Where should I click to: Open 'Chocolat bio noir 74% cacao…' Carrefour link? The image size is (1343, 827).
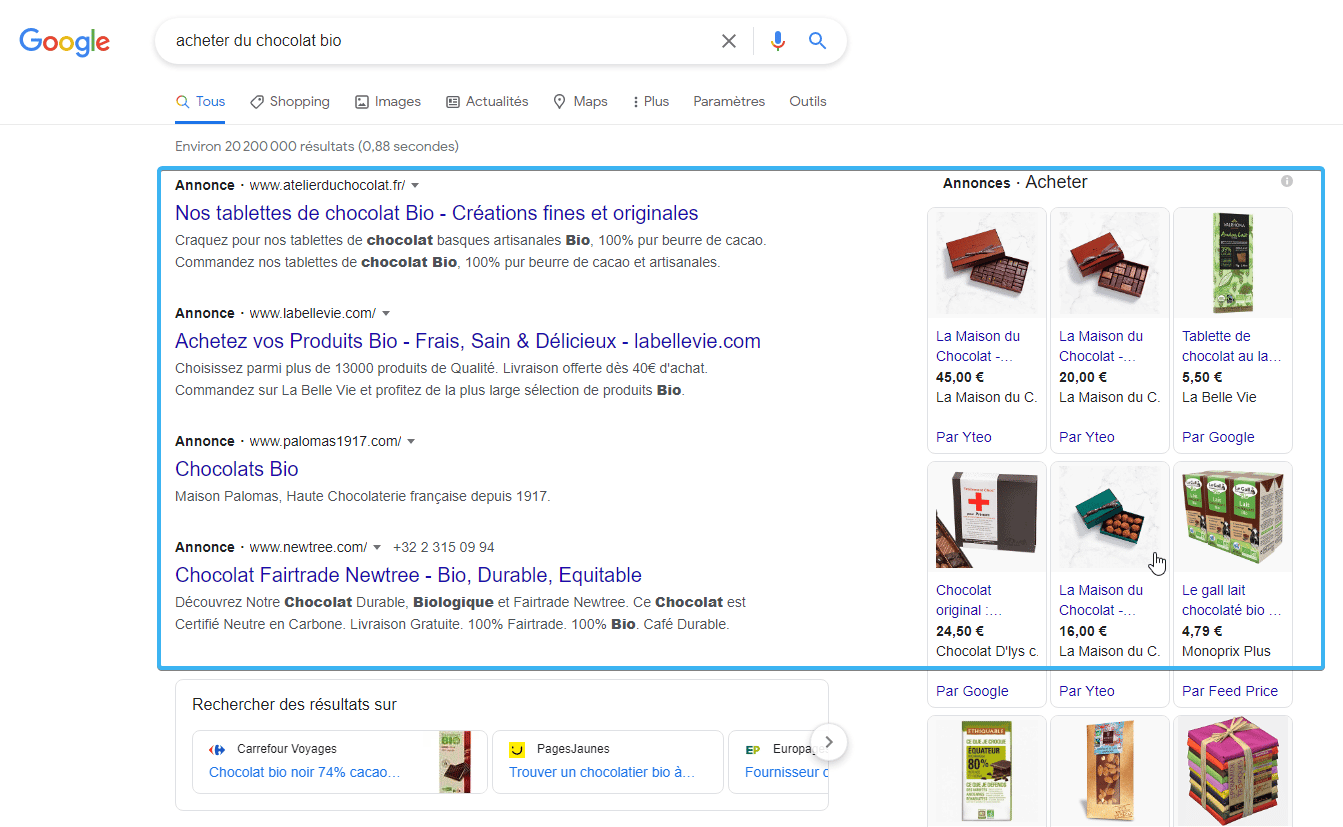pyautogui.click(x=305, y=772)
